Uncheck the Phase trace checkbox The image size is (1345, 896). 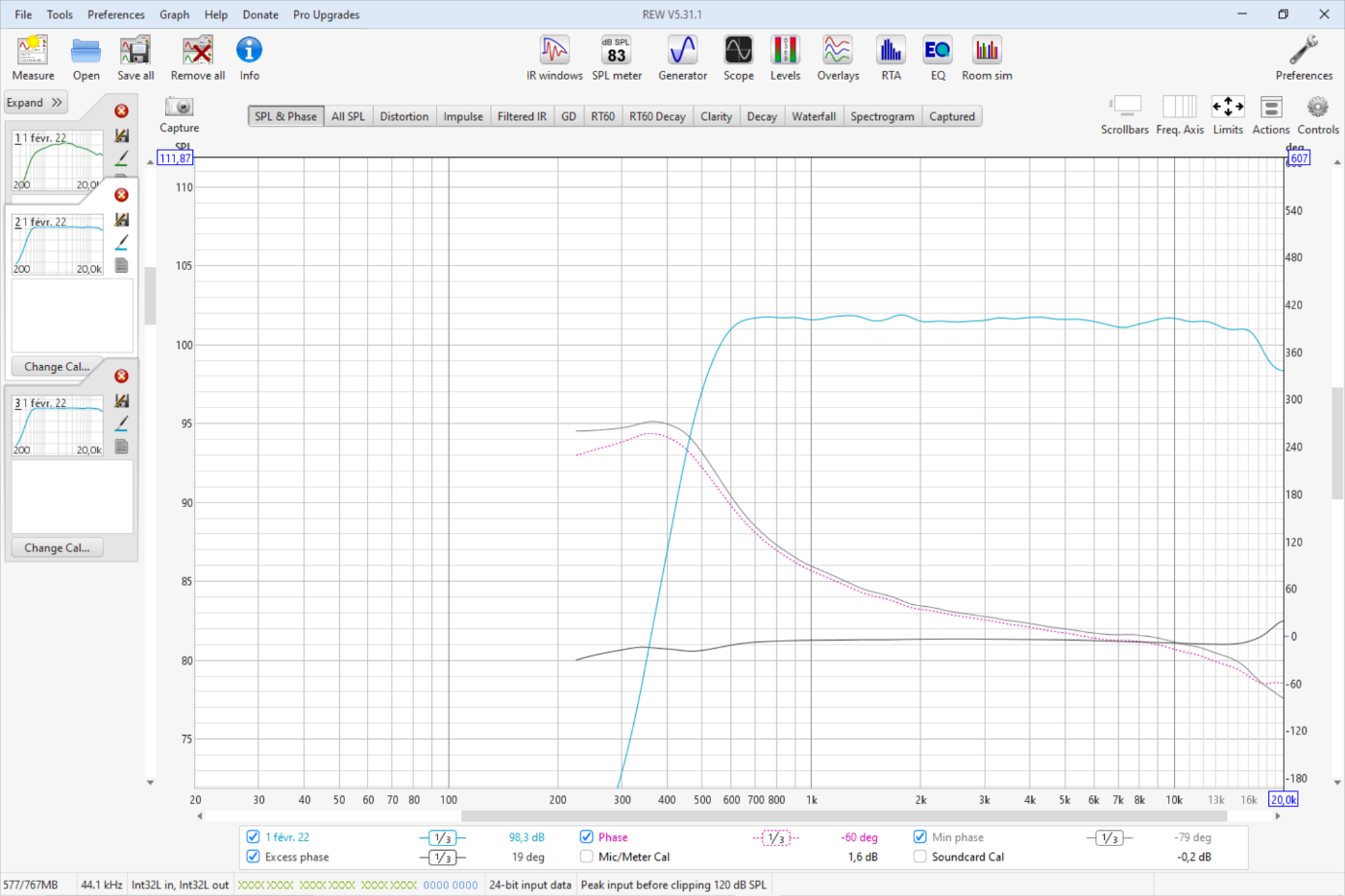(x=586, y=837)
